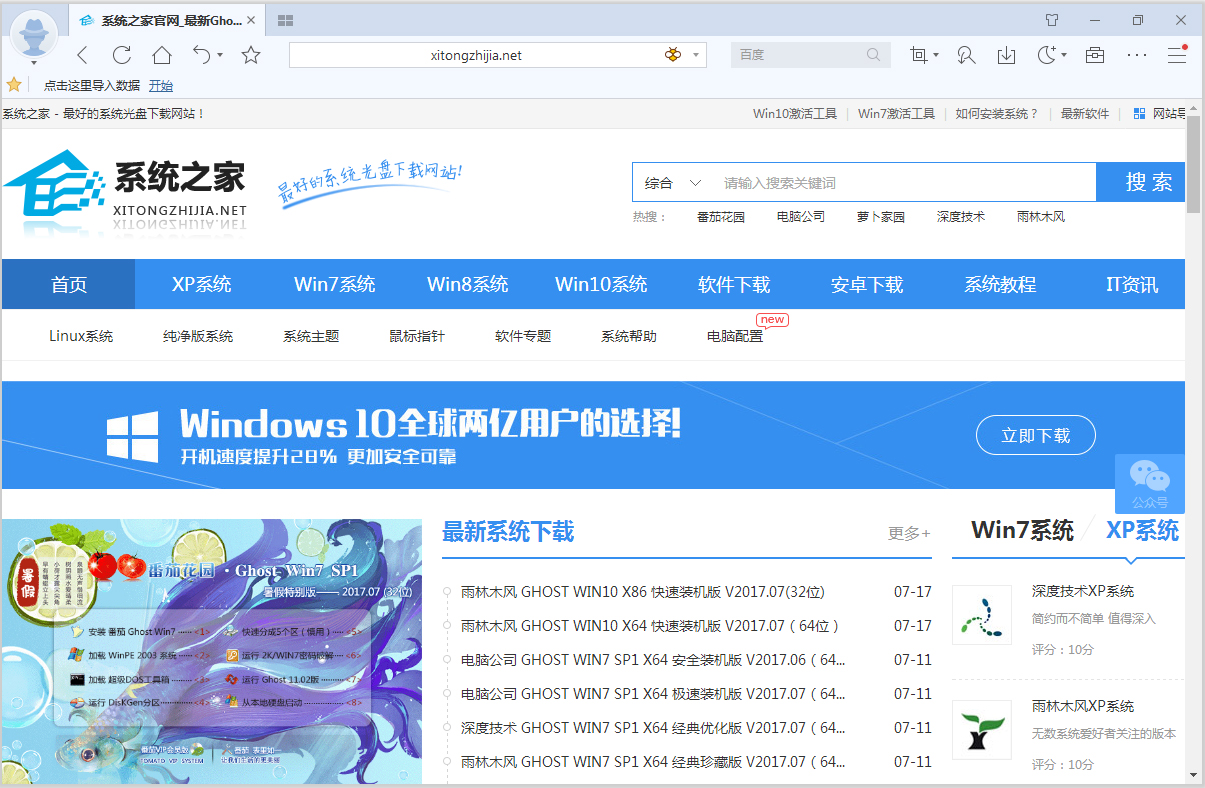The height and width of the screenshot is (788, 1205).
Task: Expand the screenshot tool dropdown arrow
Action: pos(936,55)
